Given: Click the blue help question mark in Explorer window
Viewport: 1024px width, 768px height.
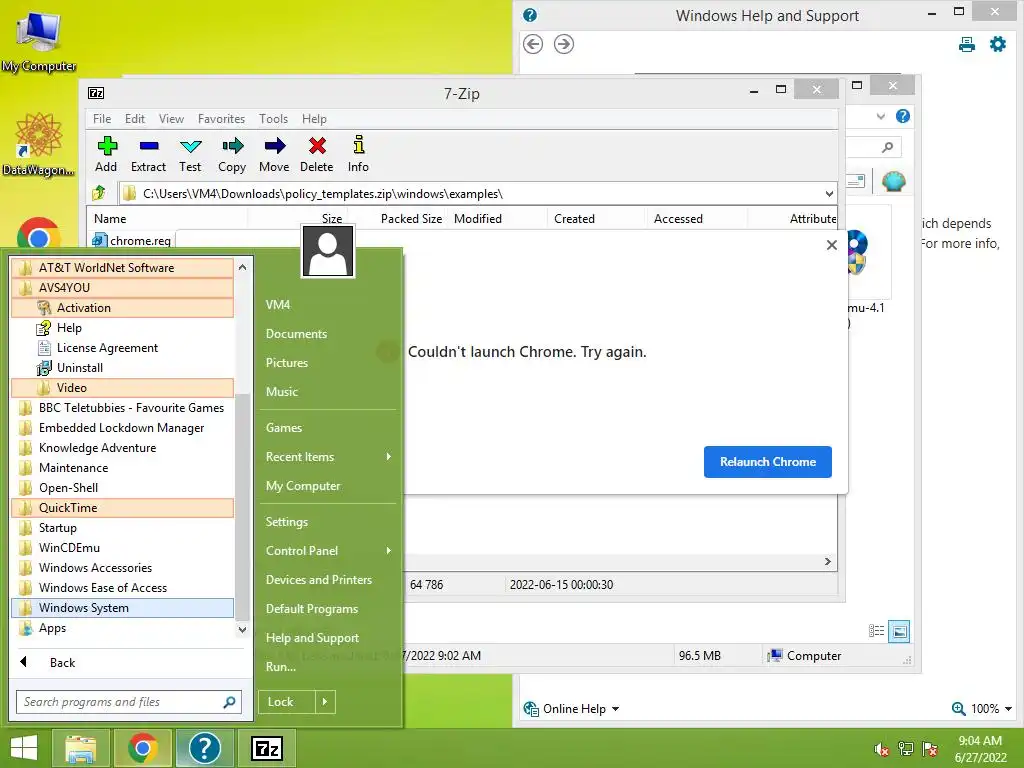Looking at the screenshot, I should click(903, 116).
